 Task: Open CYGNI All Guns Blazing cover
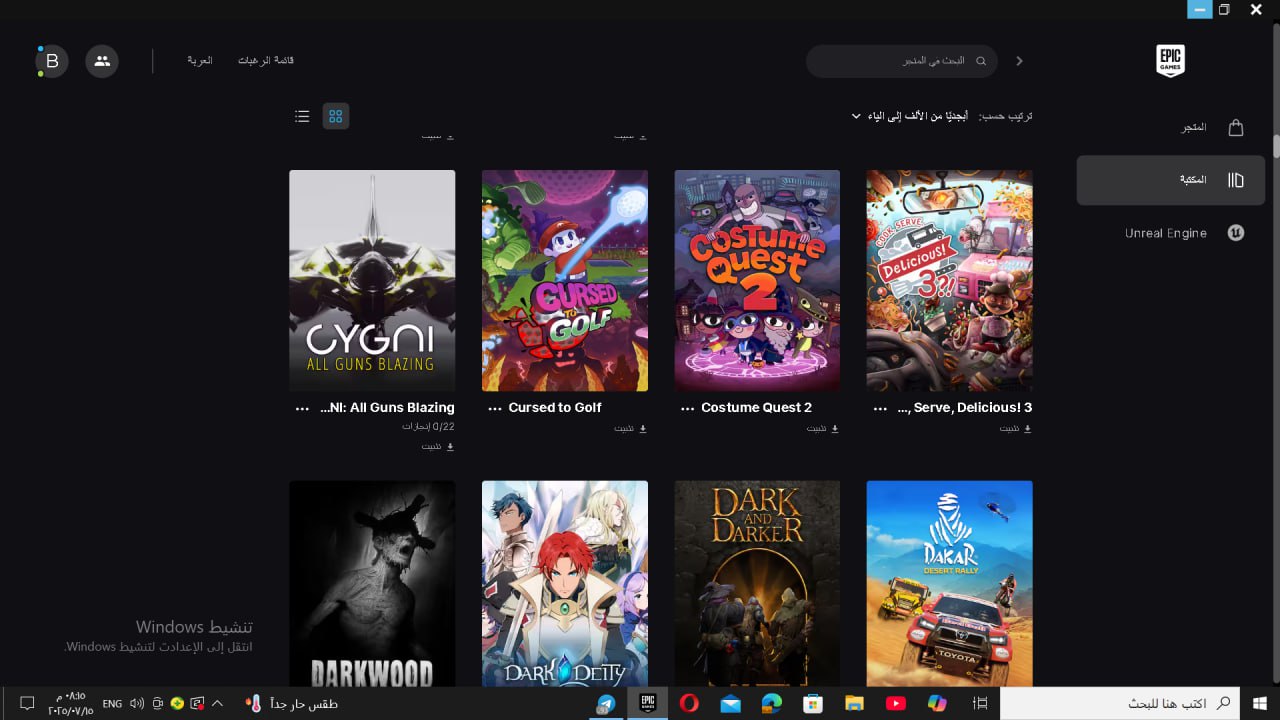pos(372,280)
